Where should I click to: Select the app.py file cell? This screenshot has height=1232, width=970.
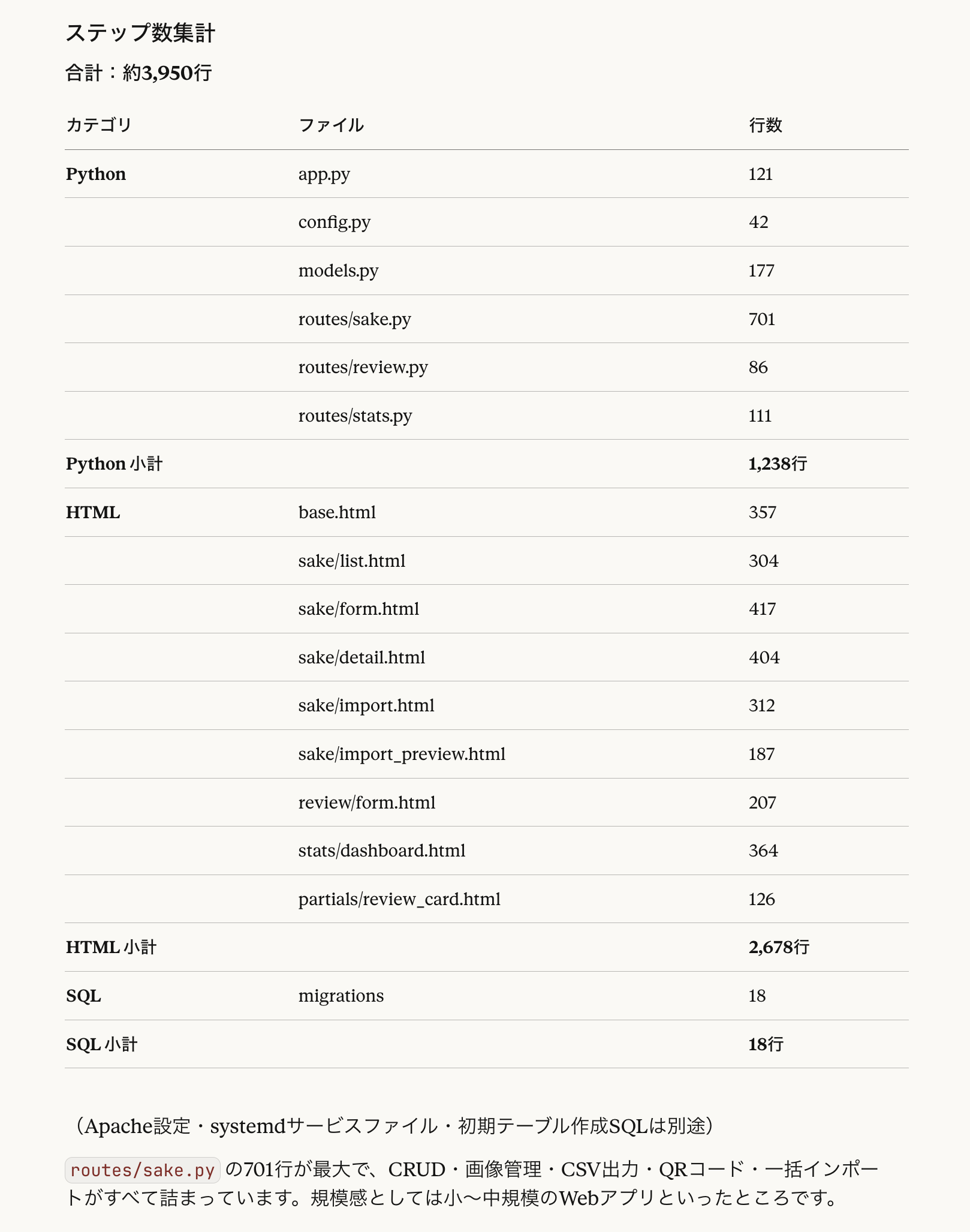pos(324,174)
